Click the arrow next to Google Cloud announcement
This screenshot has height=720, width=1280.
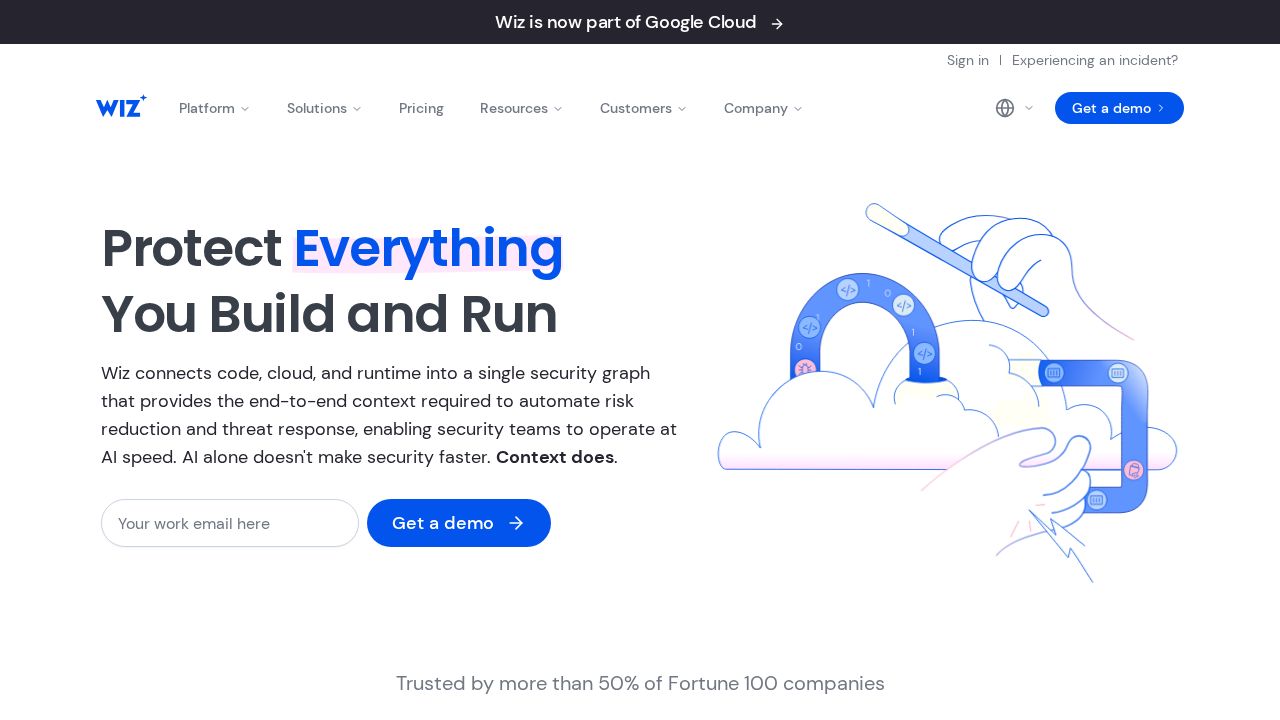coord(777,23)
